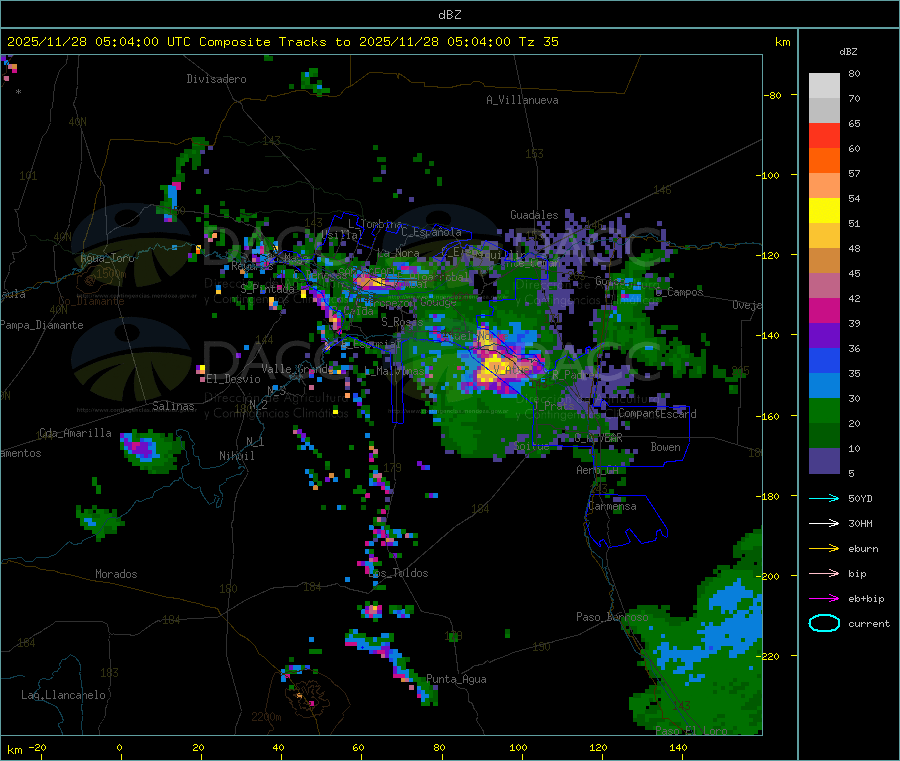Click the 30HM white arrow legend icon
900x761 pixels.
point(824,523)
